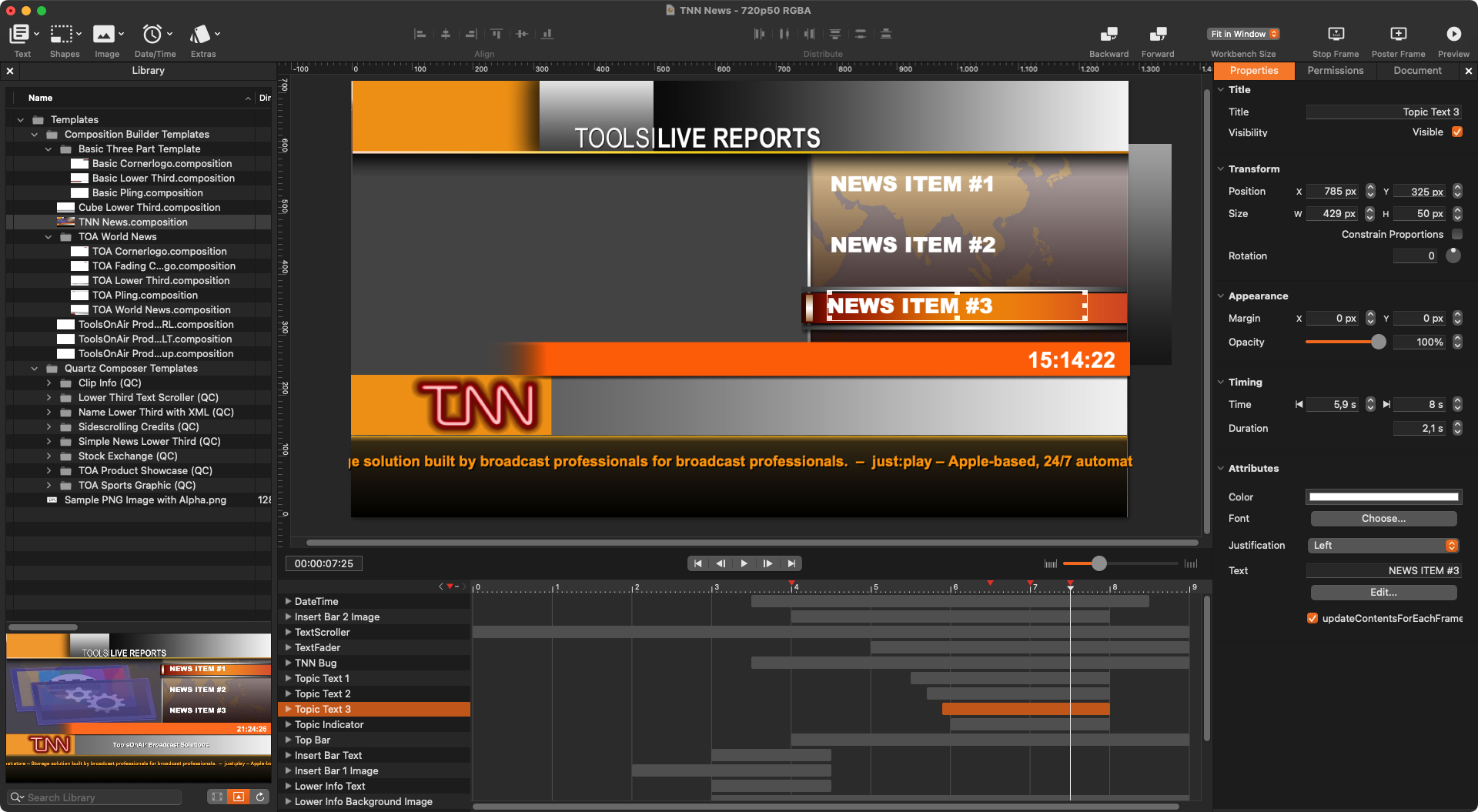The height and width of the screenshot is (812, 1478).
Task: Distribute items by bottom edges
Action: click(886, 34)
